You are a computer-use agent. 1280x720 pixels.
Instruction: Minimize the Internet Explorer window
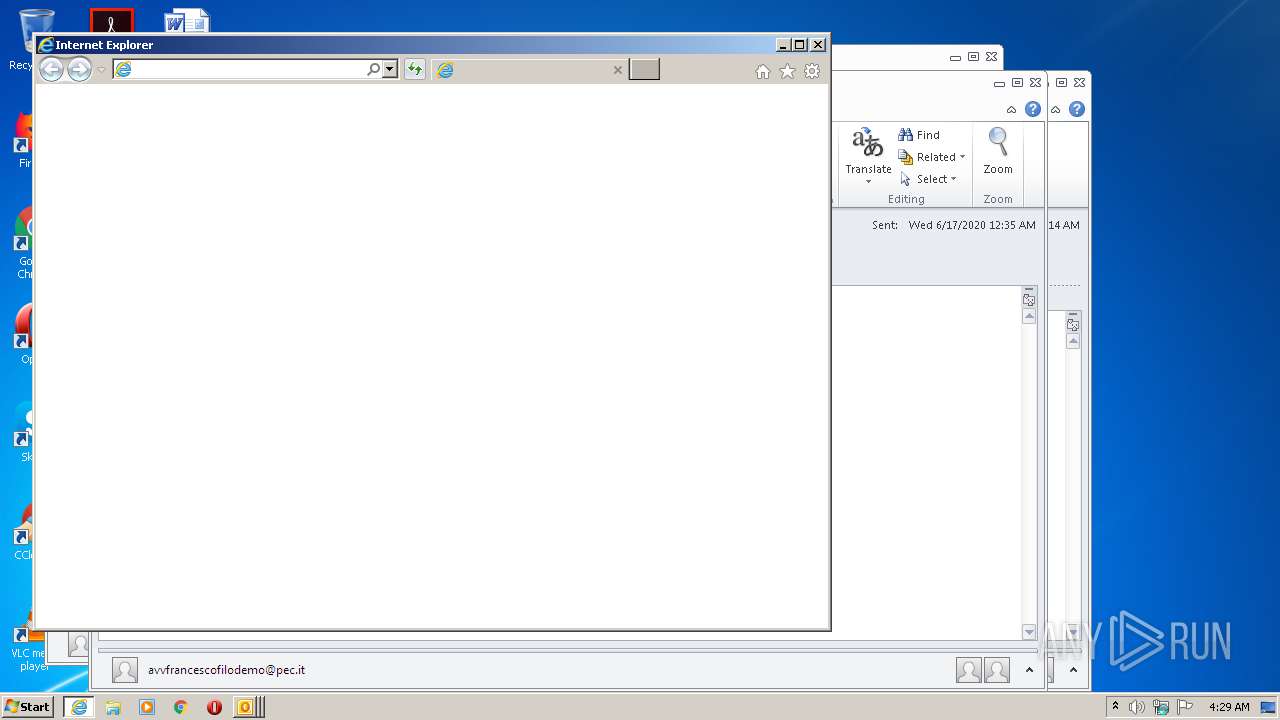(x=783, y=45)
